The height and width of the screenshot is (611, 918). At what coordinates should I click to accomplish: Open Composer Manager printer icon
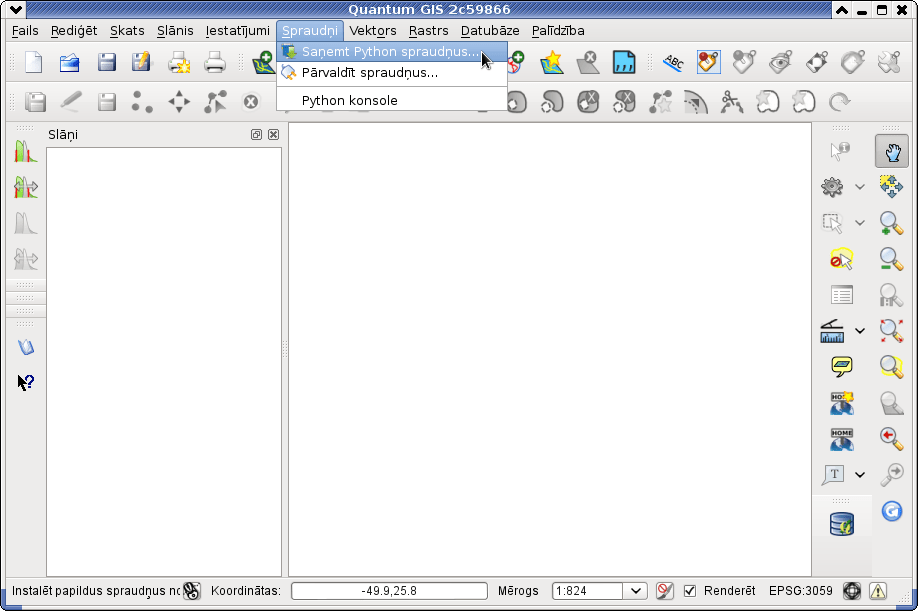[x=215, y=62]
